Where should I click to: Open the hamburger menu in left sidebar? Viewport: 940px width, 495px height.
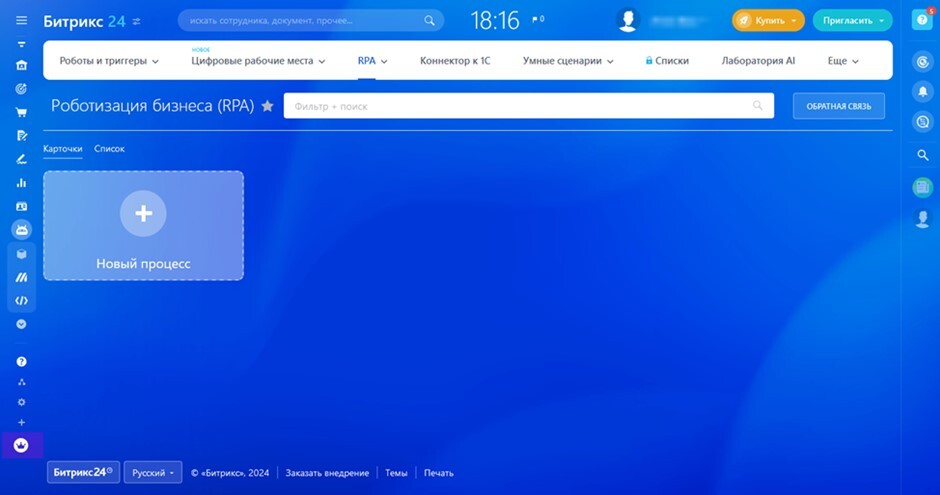[22, 20]
